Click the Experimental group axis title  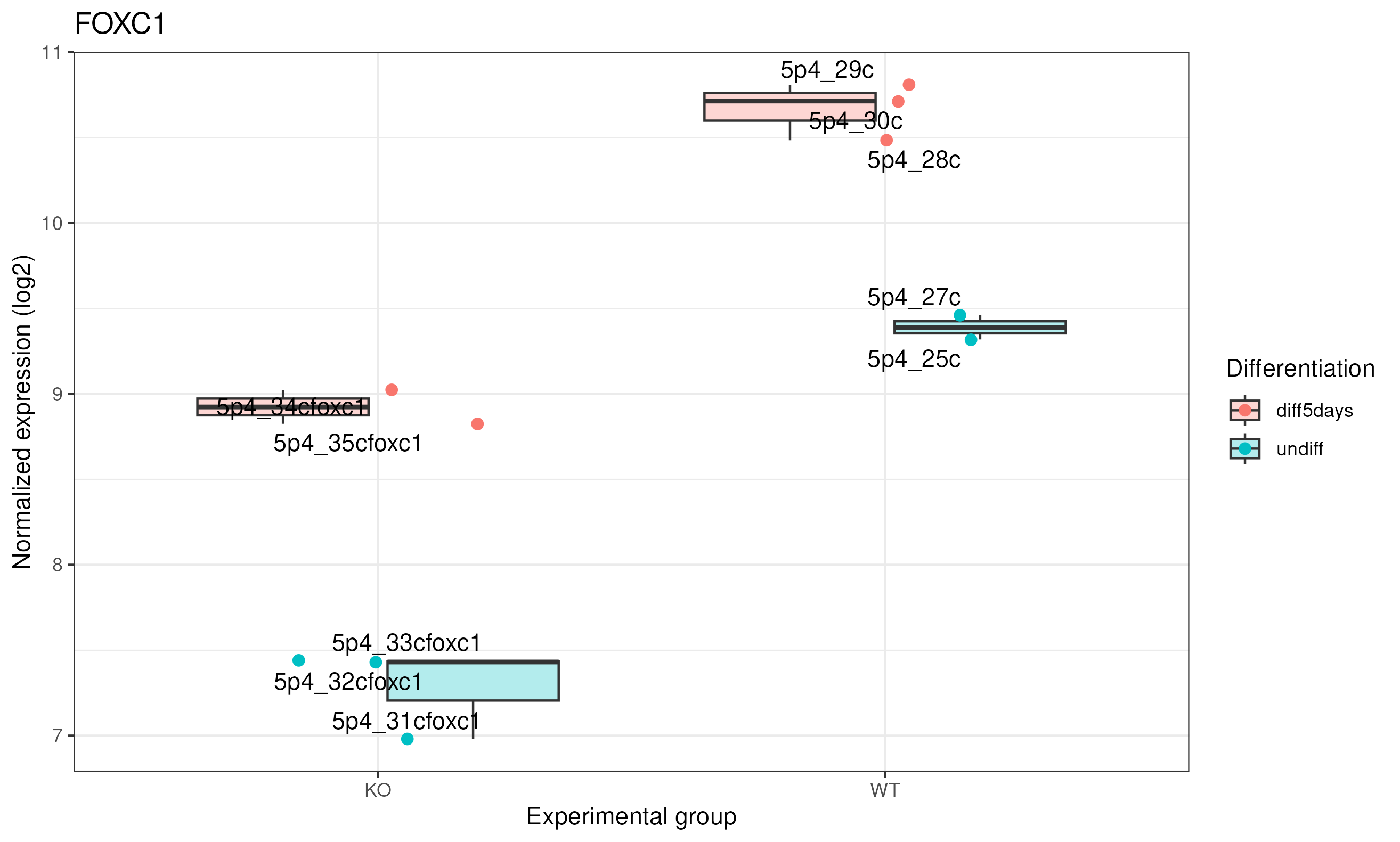631,816
